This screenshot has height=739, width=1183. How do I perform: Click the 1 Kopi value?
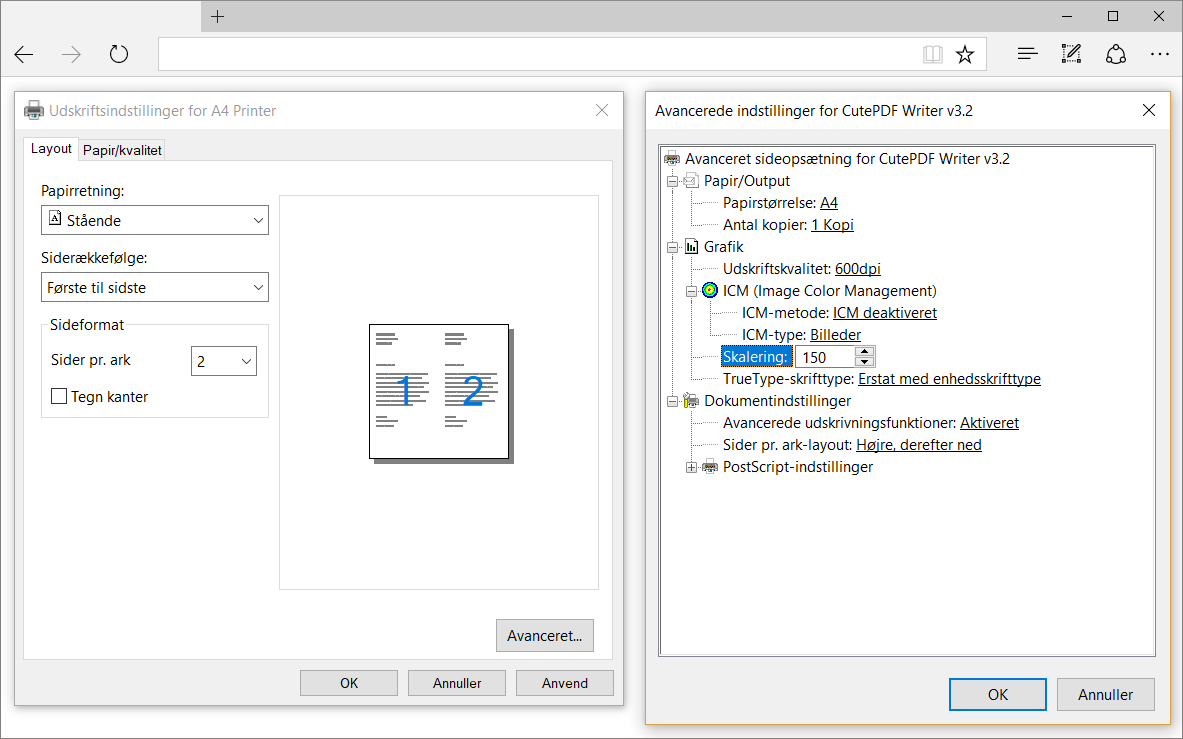(x=832, y=225)
